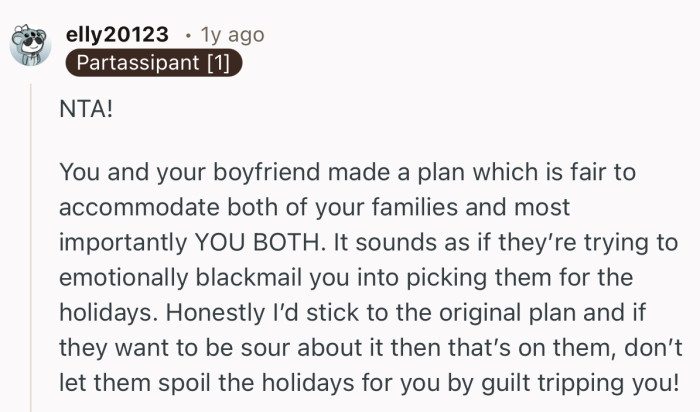This screenshot has width=700, height=412.
Task: Click the words emotionally blackmail
Action: (180, 278)
